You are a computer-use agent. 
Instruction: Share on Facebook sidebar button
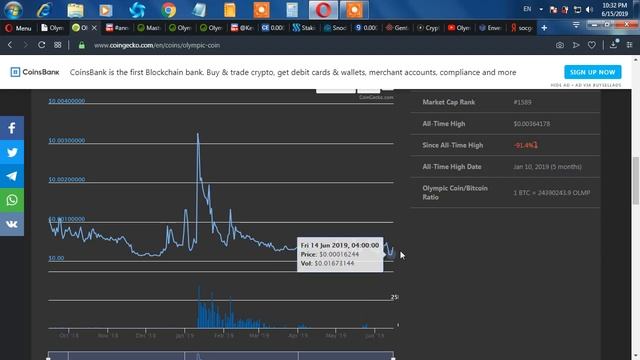pyautogui.click(x=12, y=128)
